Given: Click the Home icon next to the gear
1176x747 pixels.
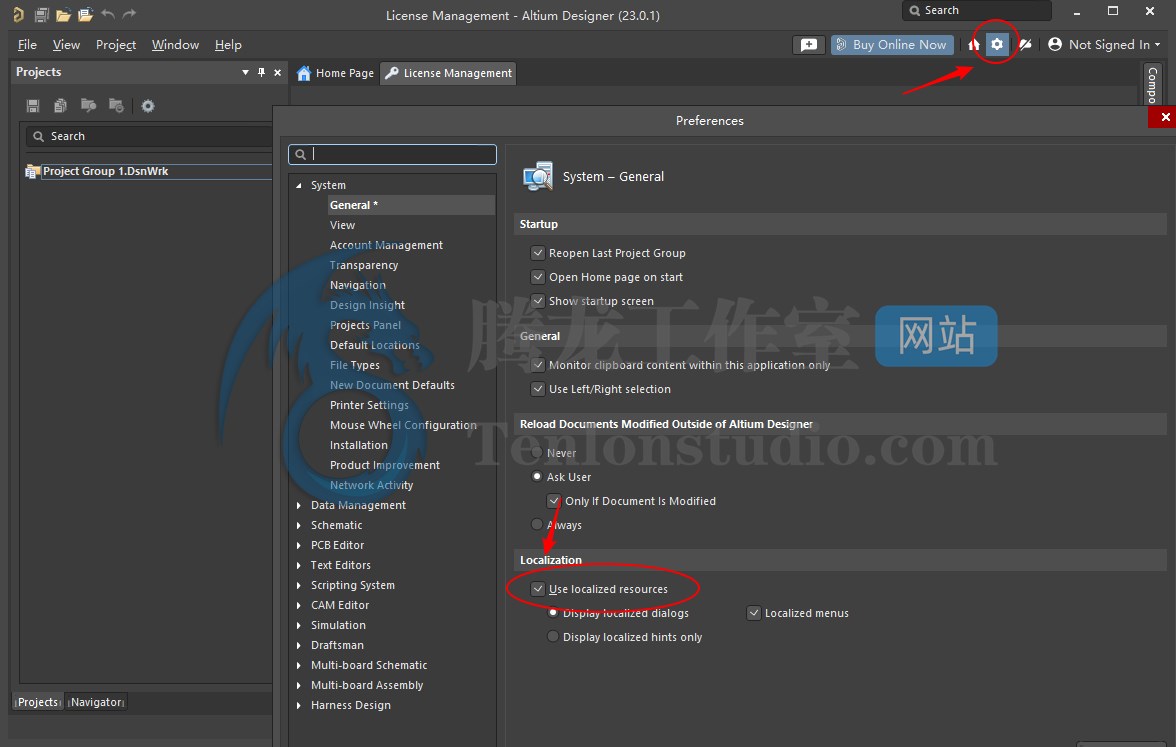Looking at the screenshot, I should pos(974,45).
